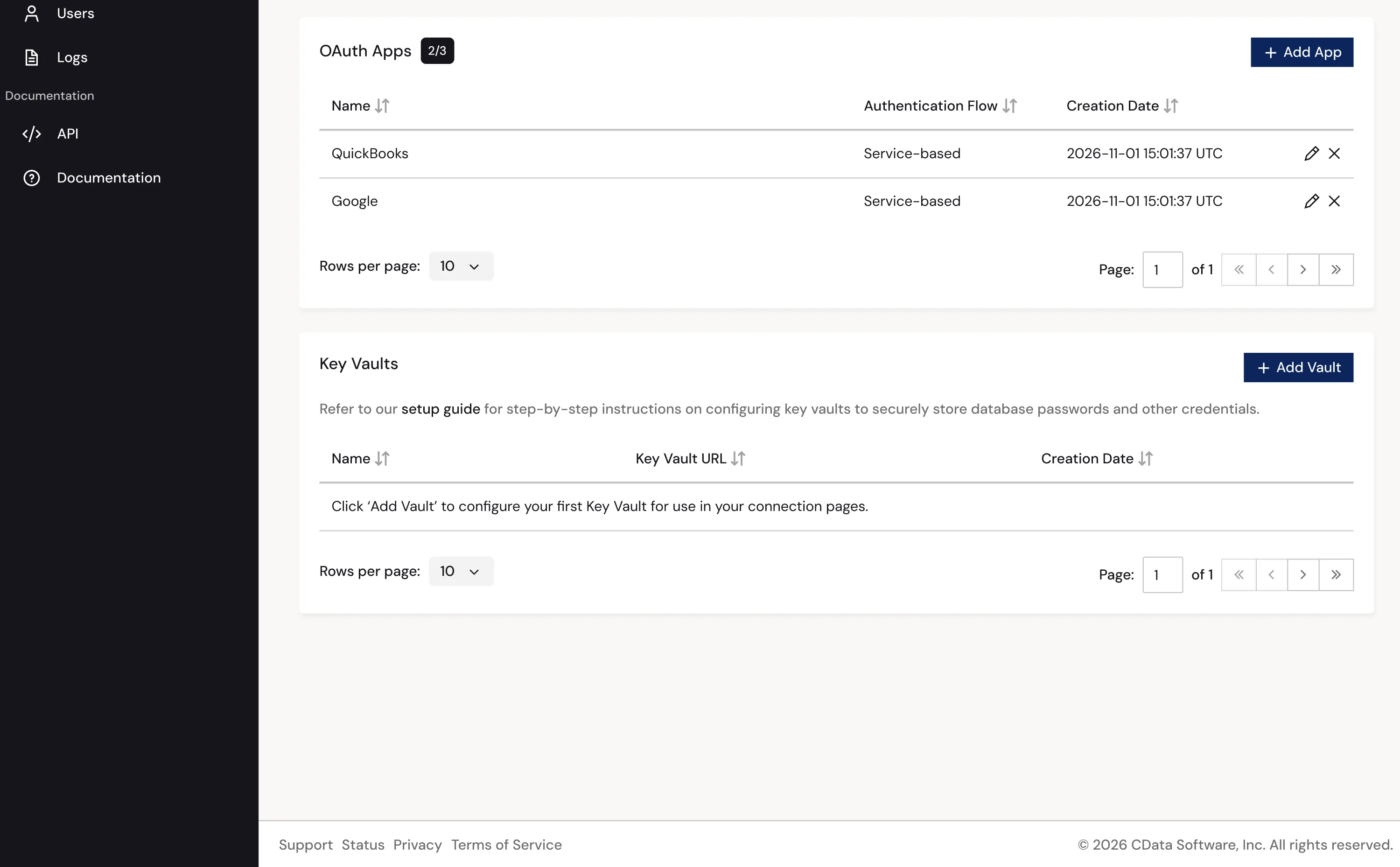Image resolution: width=1400 pixels, height=867 pixels.
Task: Open OAuth Apps rows per page dropdown
Action: click(x=461, y=266)
